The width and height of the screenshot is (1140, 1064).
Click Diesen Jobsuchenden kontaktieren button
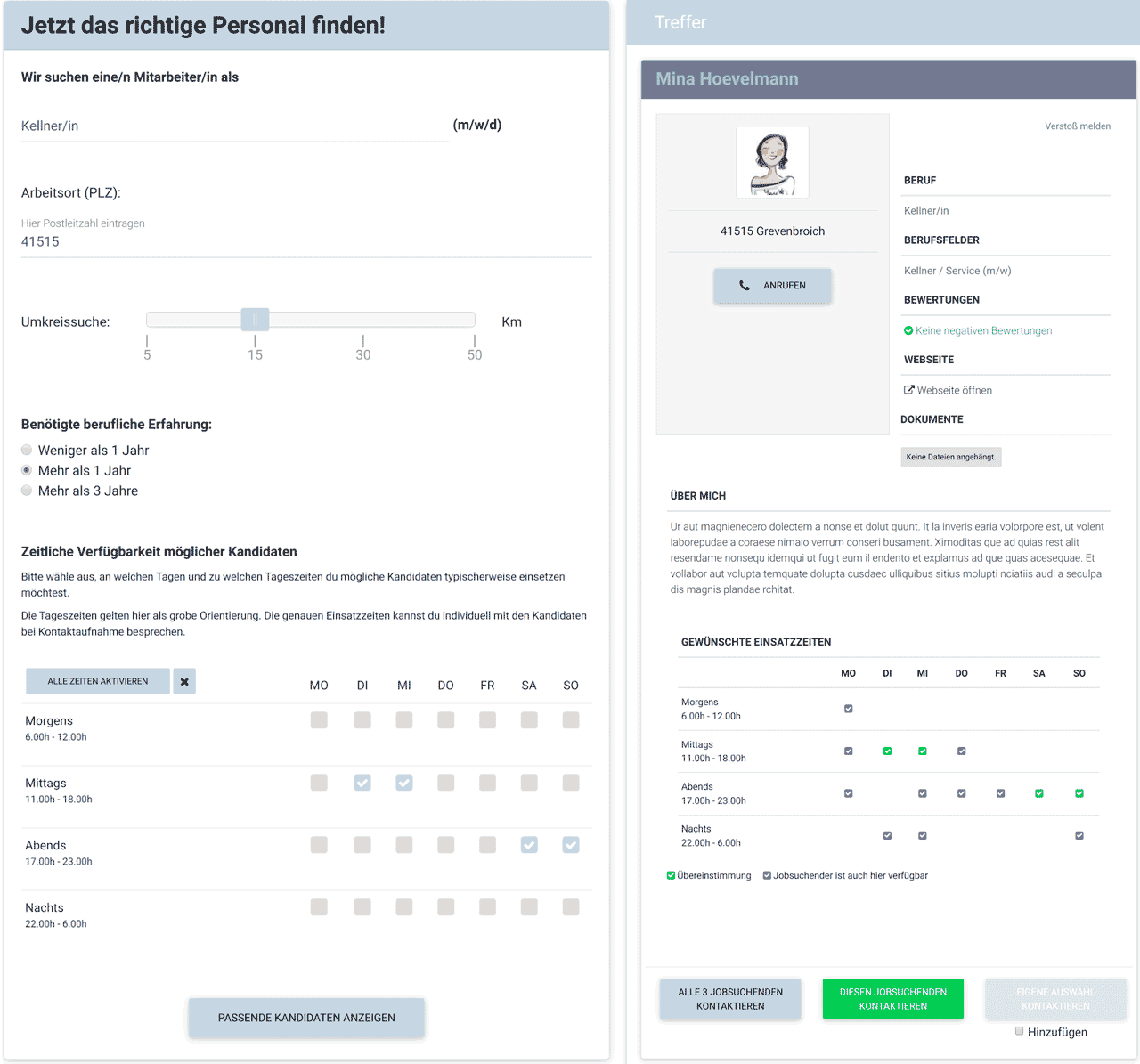coord(893,999)
